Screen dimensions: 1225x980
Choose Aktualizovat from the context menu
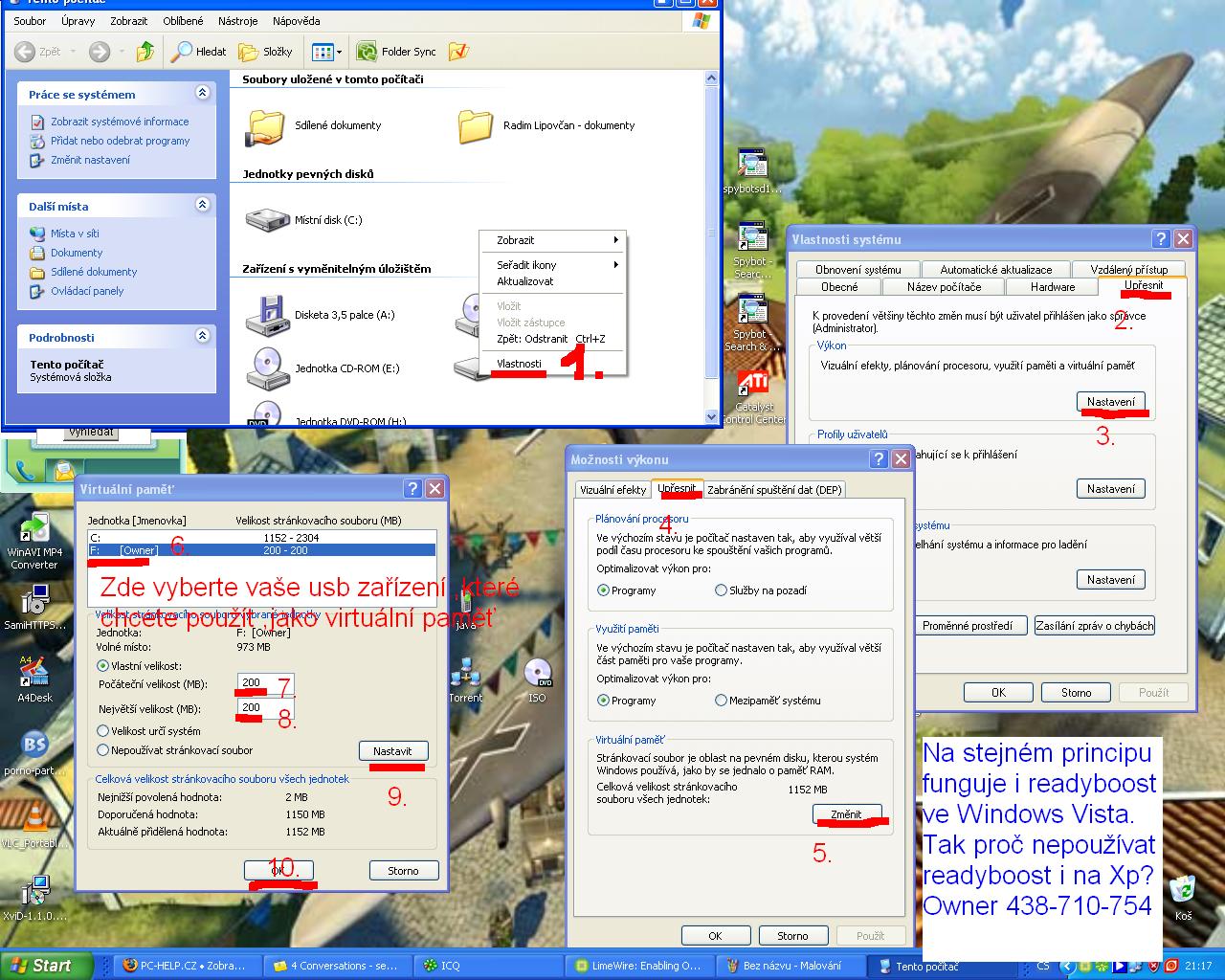(x=552, y=281)
